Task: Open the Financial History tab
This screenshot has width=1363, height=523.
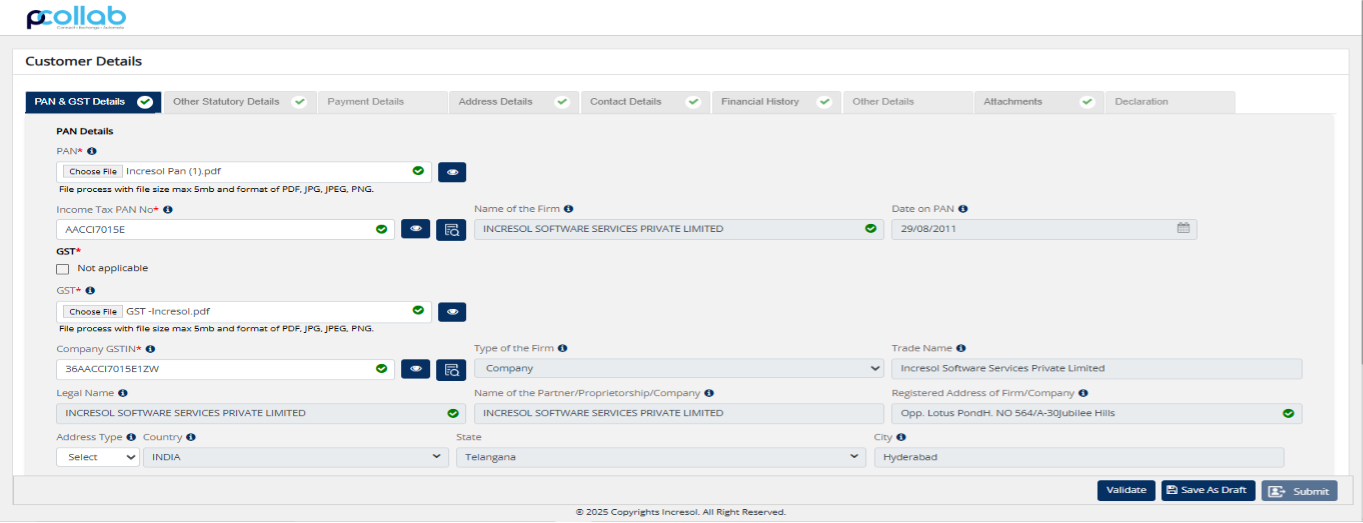Action: coord(775,102)
